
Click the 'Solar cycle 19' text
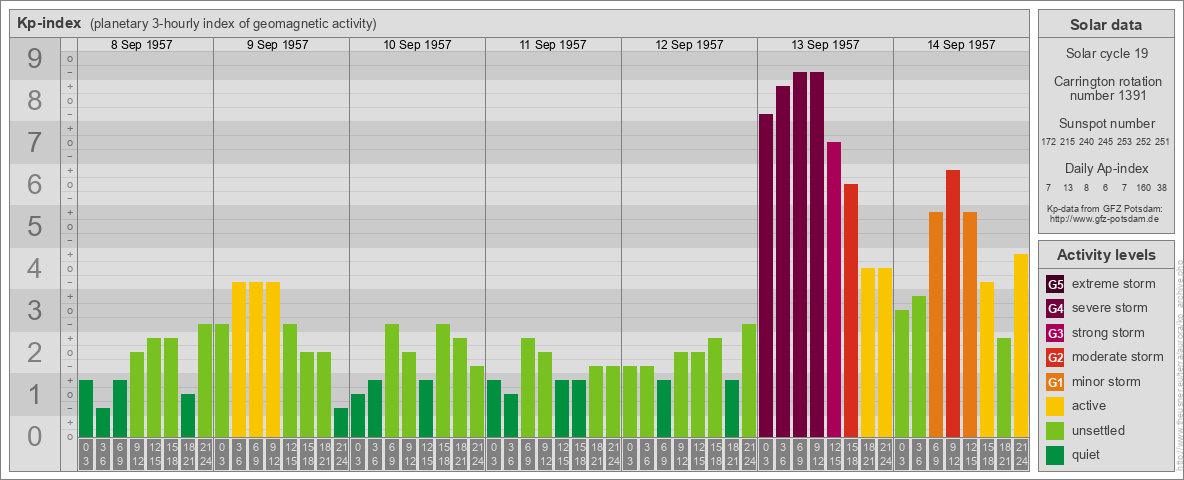[1107, 54]
